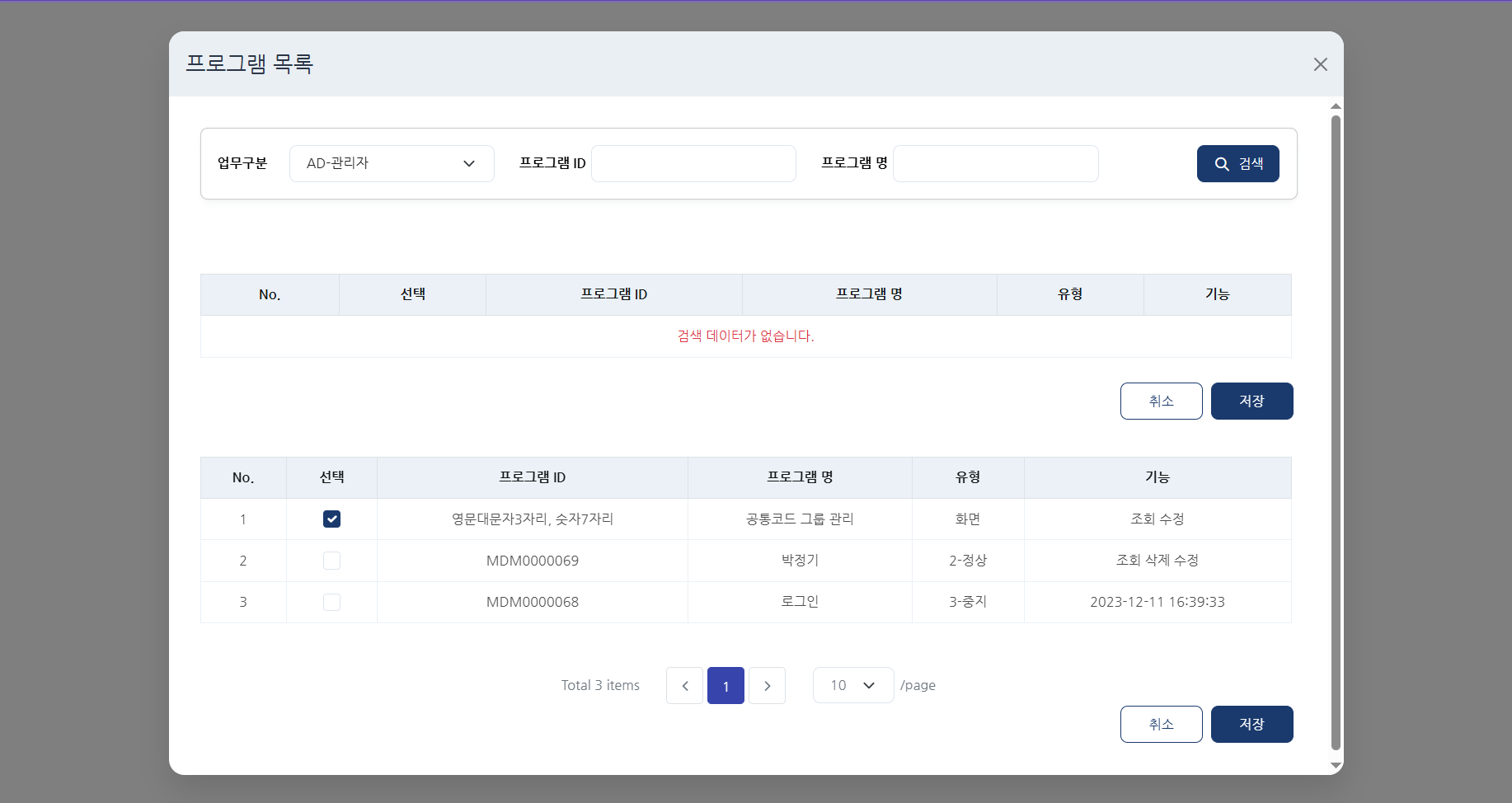Click the 프로그램 명 search input field

pos(995,163)
